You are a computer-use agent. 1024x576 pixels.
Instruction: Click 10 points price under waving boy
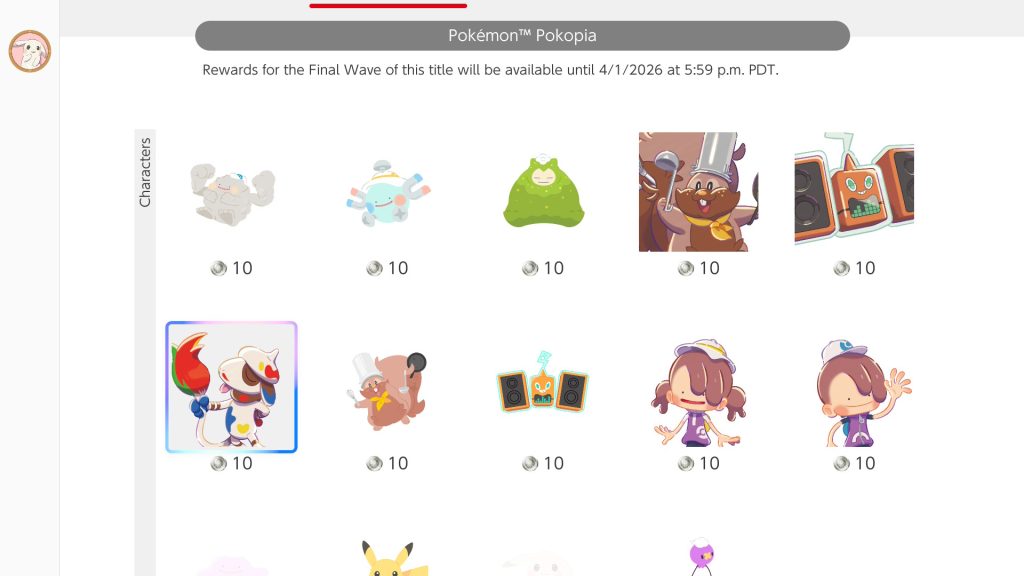[854, 464]
